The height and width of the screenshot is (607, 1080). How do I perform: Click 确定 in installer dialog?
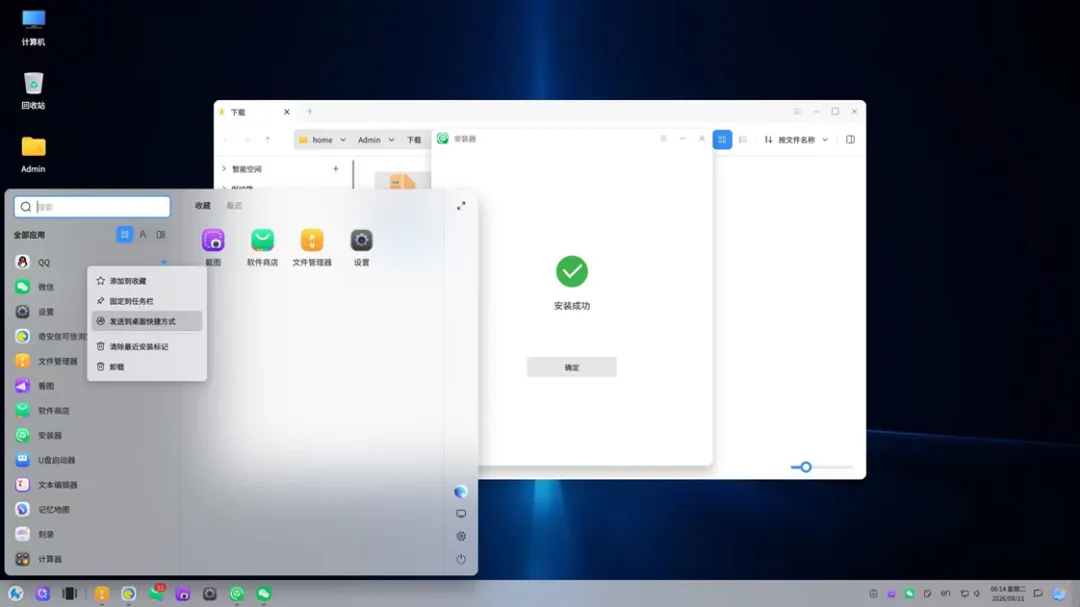572,367
